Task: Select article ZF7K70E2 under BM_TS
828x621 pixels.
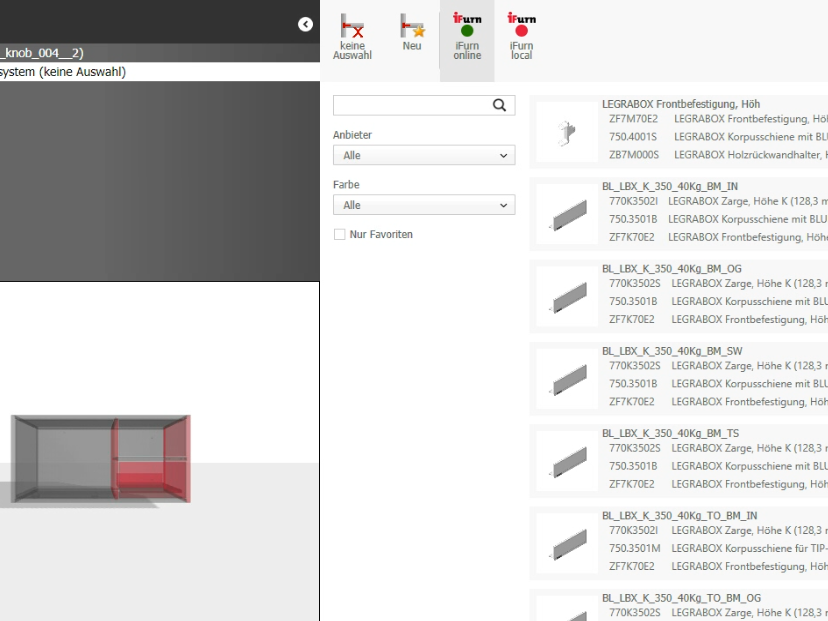Action: pos(632,484)
